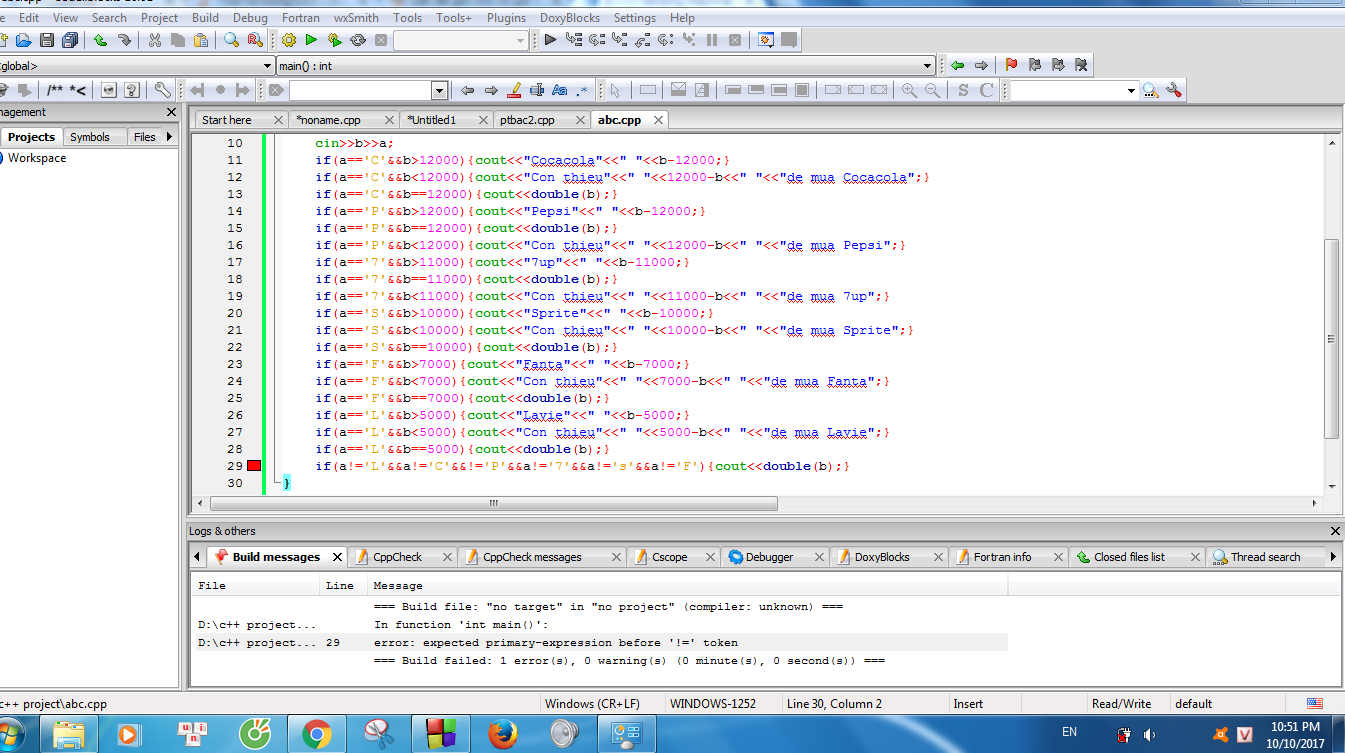The width and height of the screenshot is (1345, 753).
Task: Click the Redo arrow icon
Action: coord(124,40)
